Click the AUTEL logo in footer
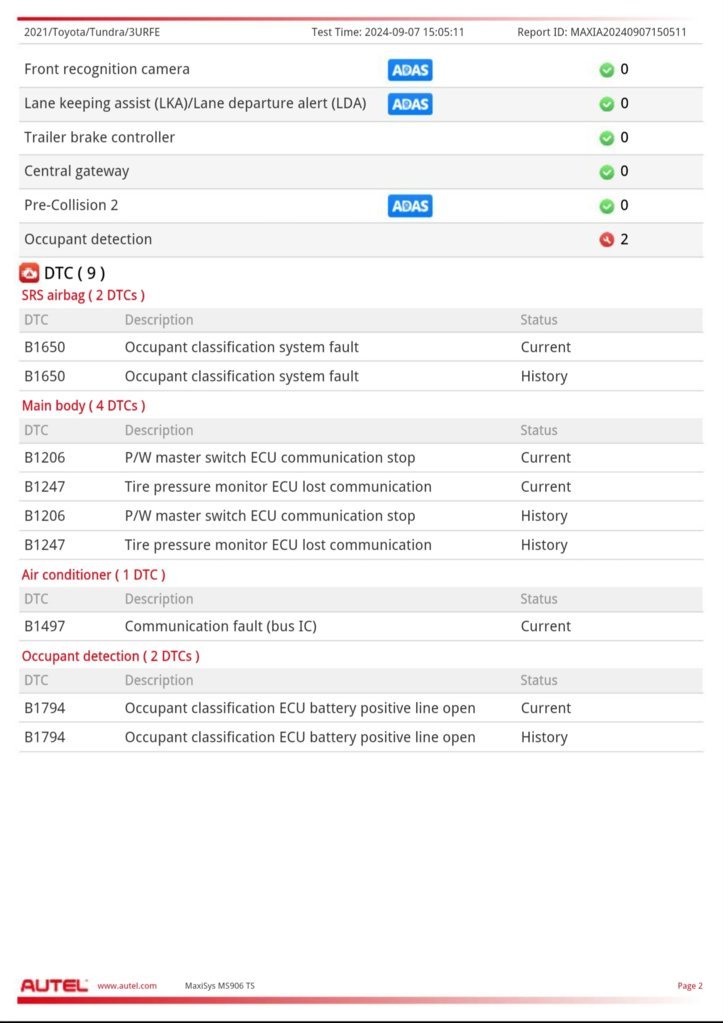Image resolution: width=723 pixels, height=1023 pixels. point(54,985)
